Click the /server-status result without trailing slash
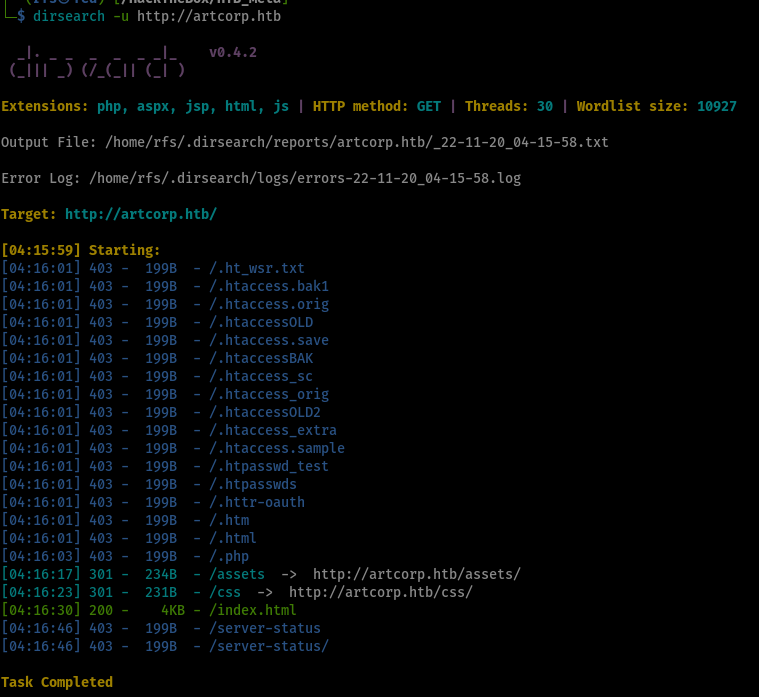759x697 pixels. pyautogui.click(x=265, y=628)
